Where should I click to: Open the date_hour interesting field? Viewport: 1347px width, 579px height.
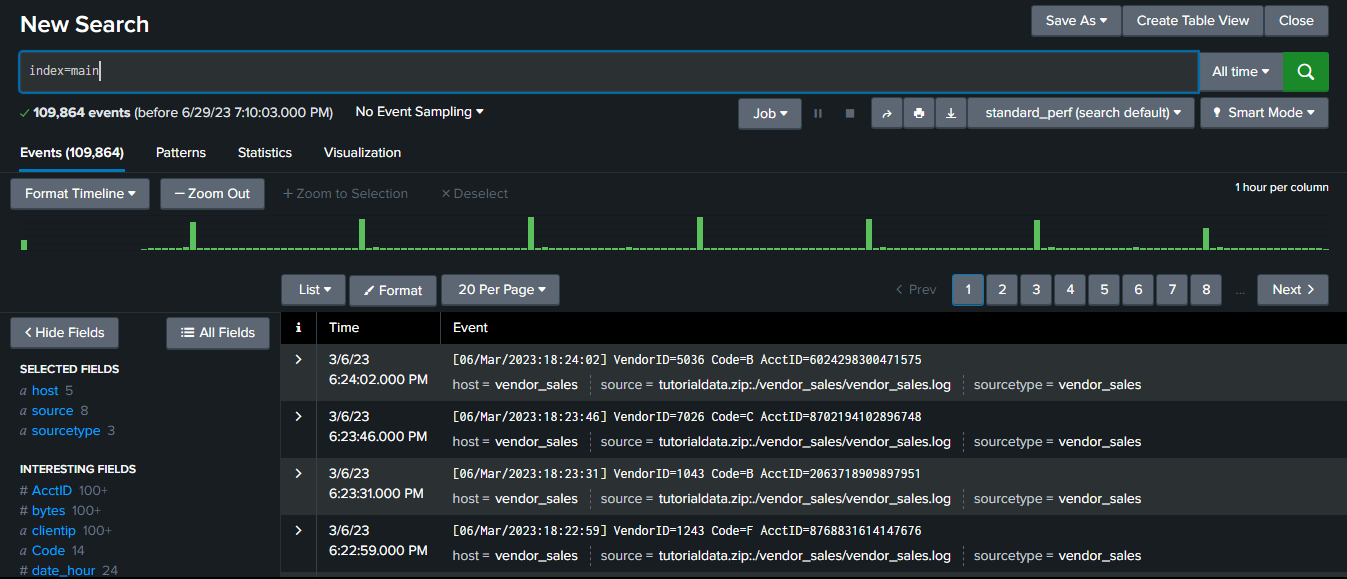(62, 571)
